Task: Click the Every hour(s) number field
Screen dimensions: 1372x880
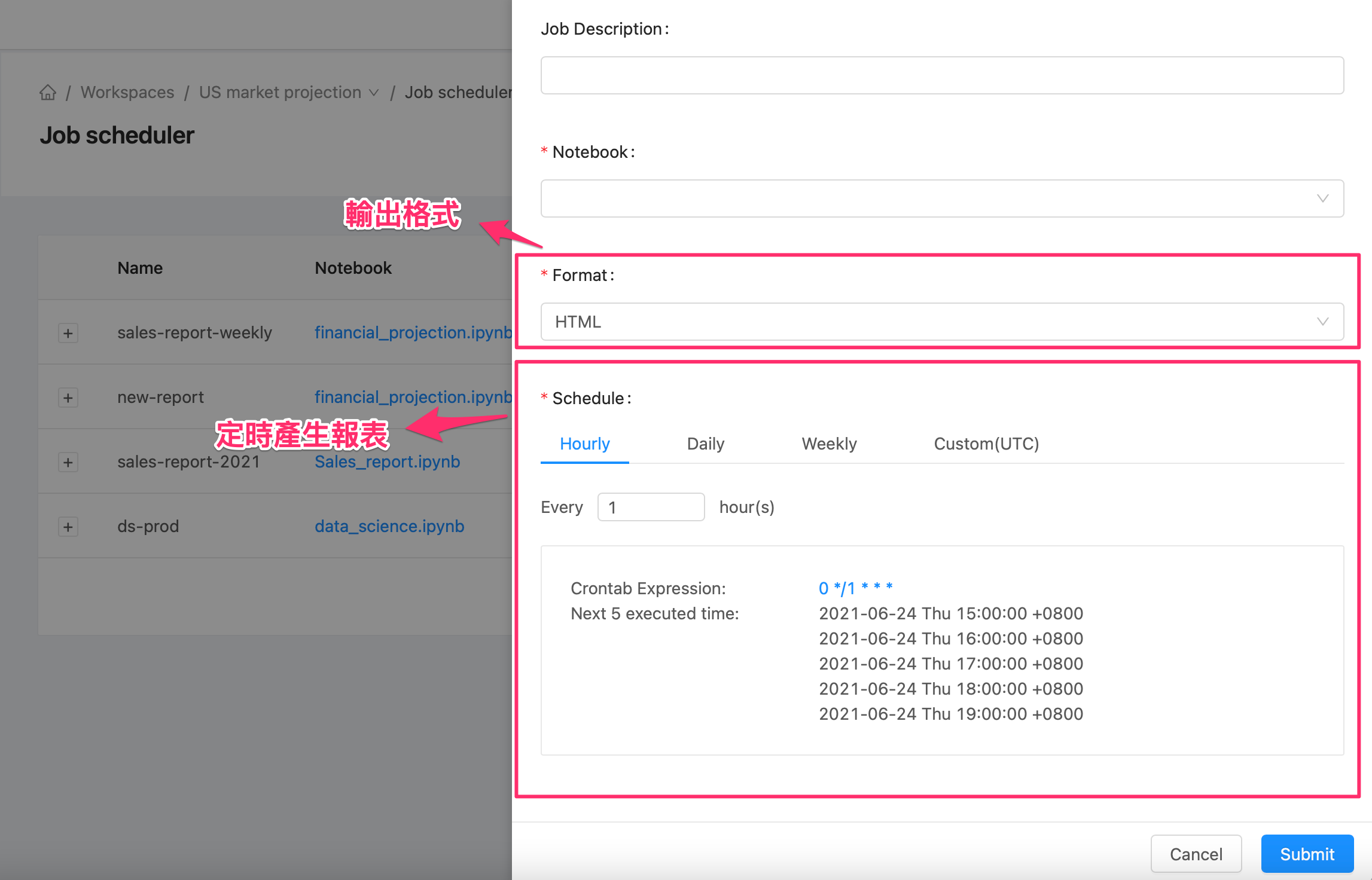Action: [651, 507]
